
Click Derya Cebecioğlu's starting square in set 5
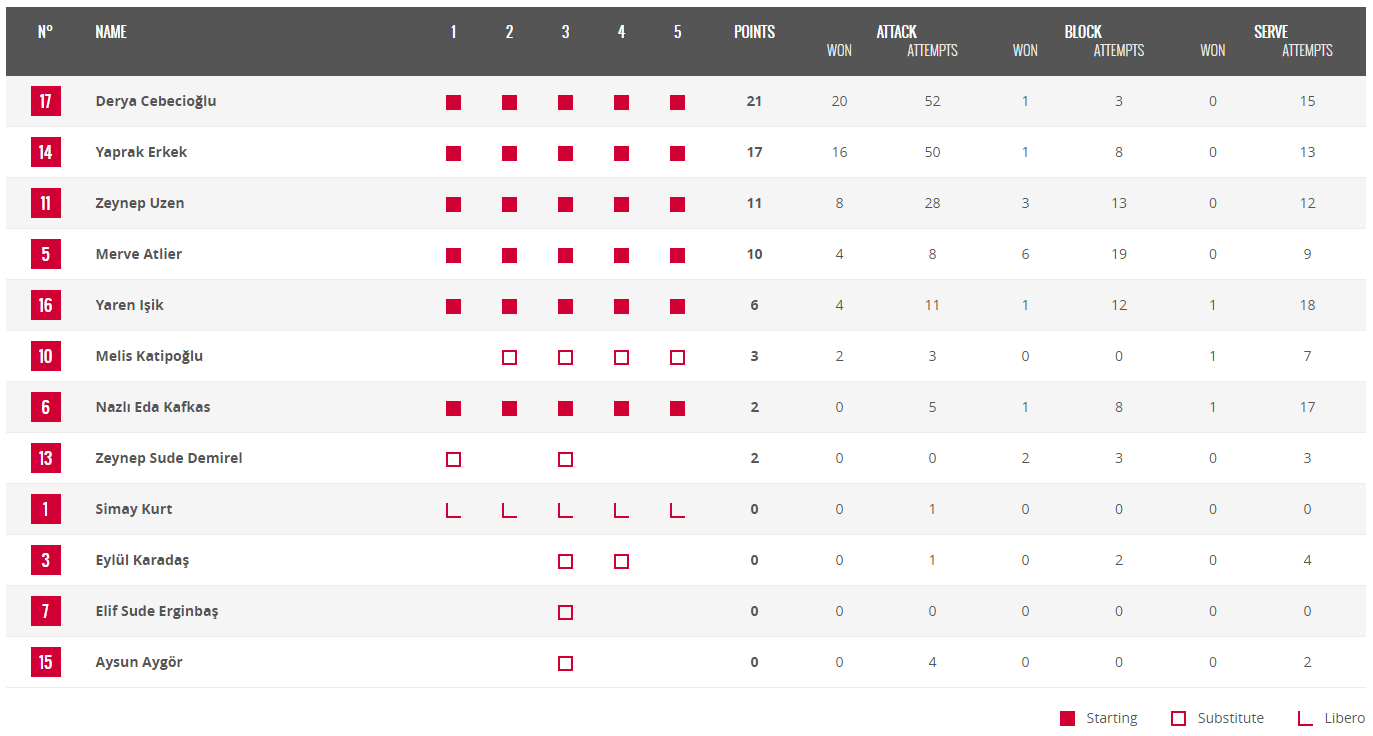pos(677,102)
